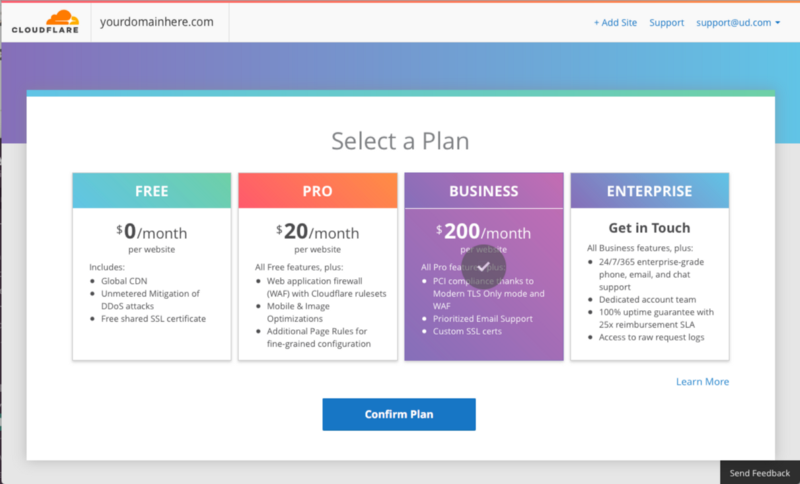
Task: Select the FREE plan header
Action: 152,191
